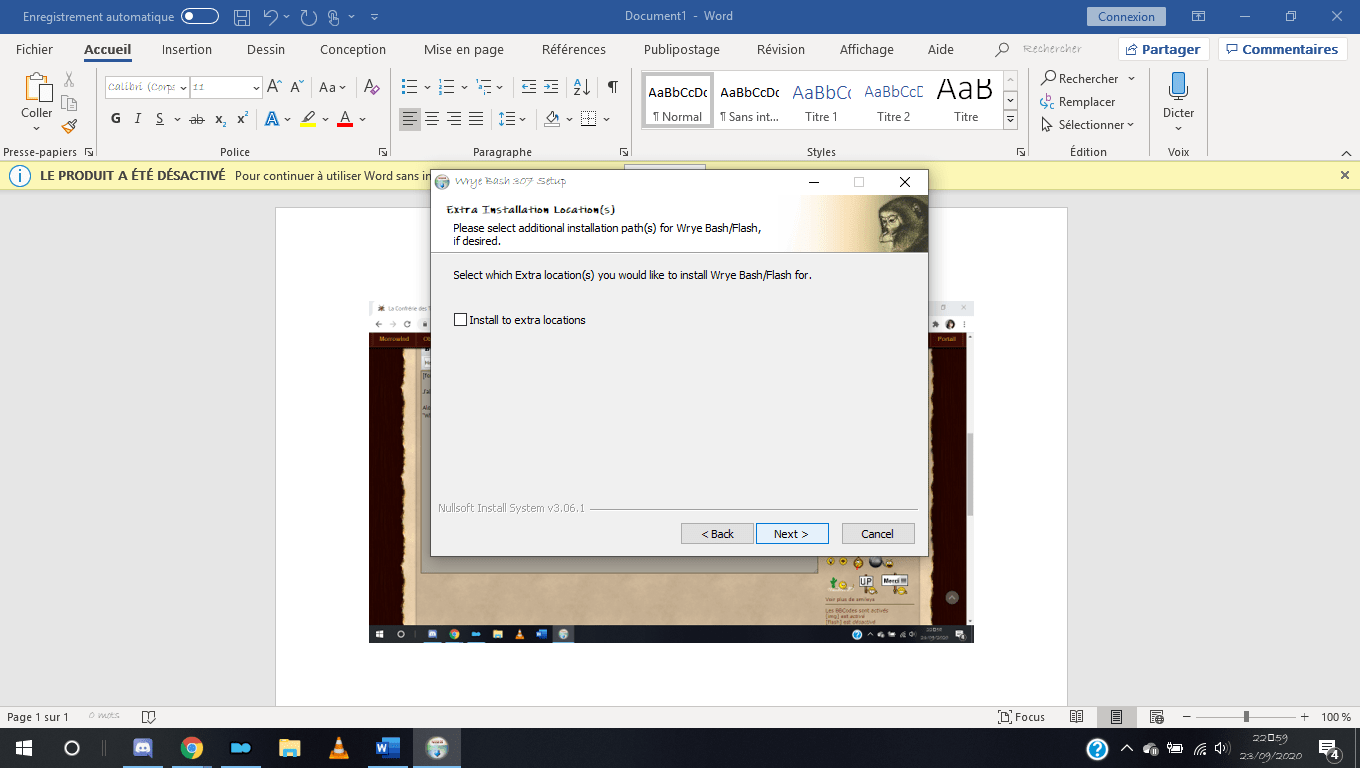
Task: Click the bullet list icon
Action: click(x=409, y=87)
